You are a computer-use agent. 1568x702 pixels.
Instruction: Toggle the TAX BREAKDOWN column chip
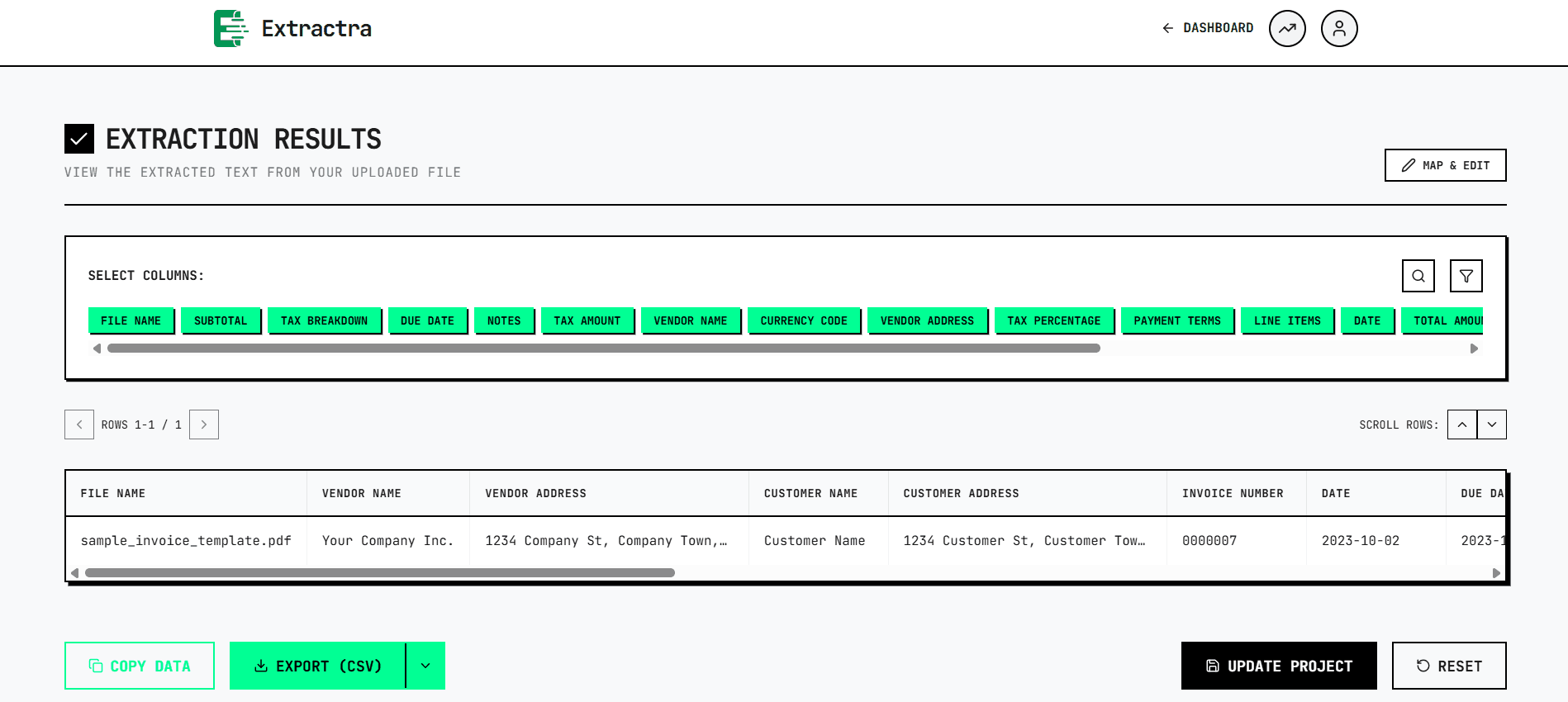coord(324,320)
